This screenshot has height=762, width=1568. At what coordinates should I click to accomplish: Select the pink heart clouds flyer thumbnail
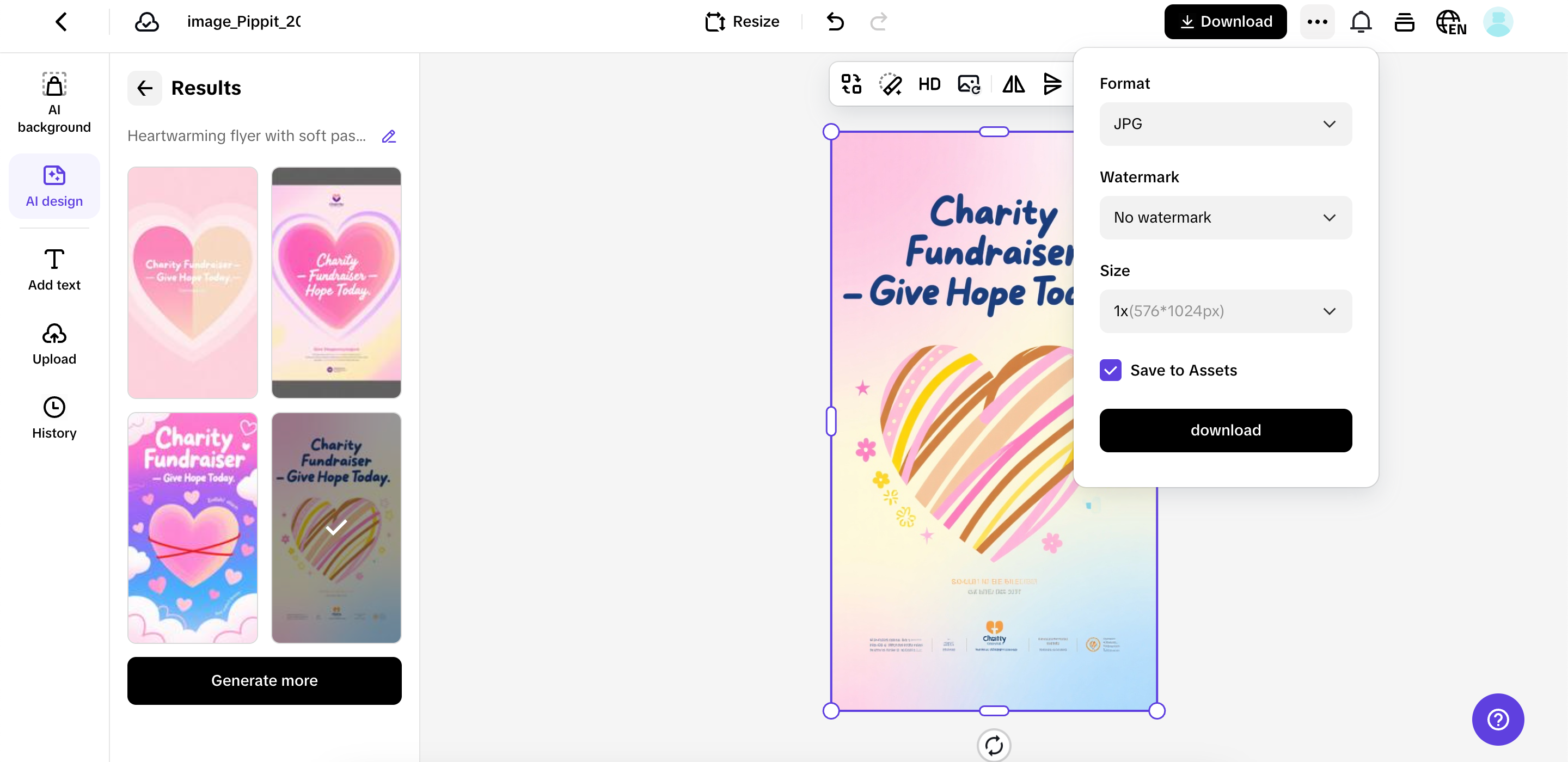click(192, 527)
